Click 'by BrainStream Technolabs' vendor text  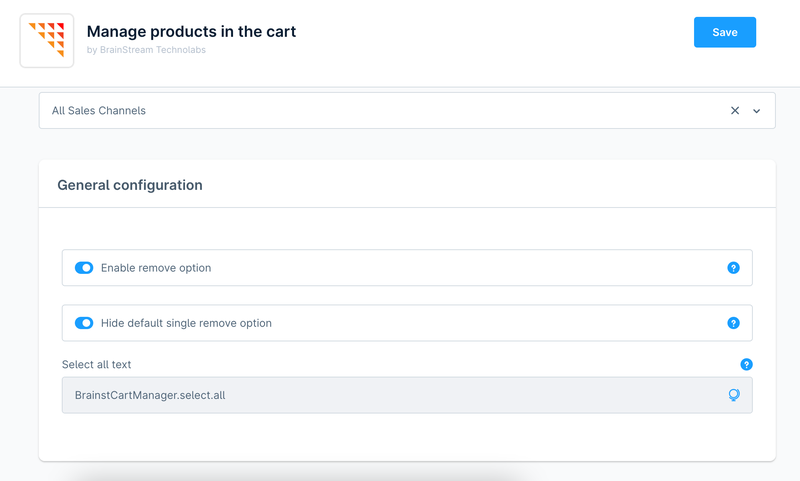146,50
